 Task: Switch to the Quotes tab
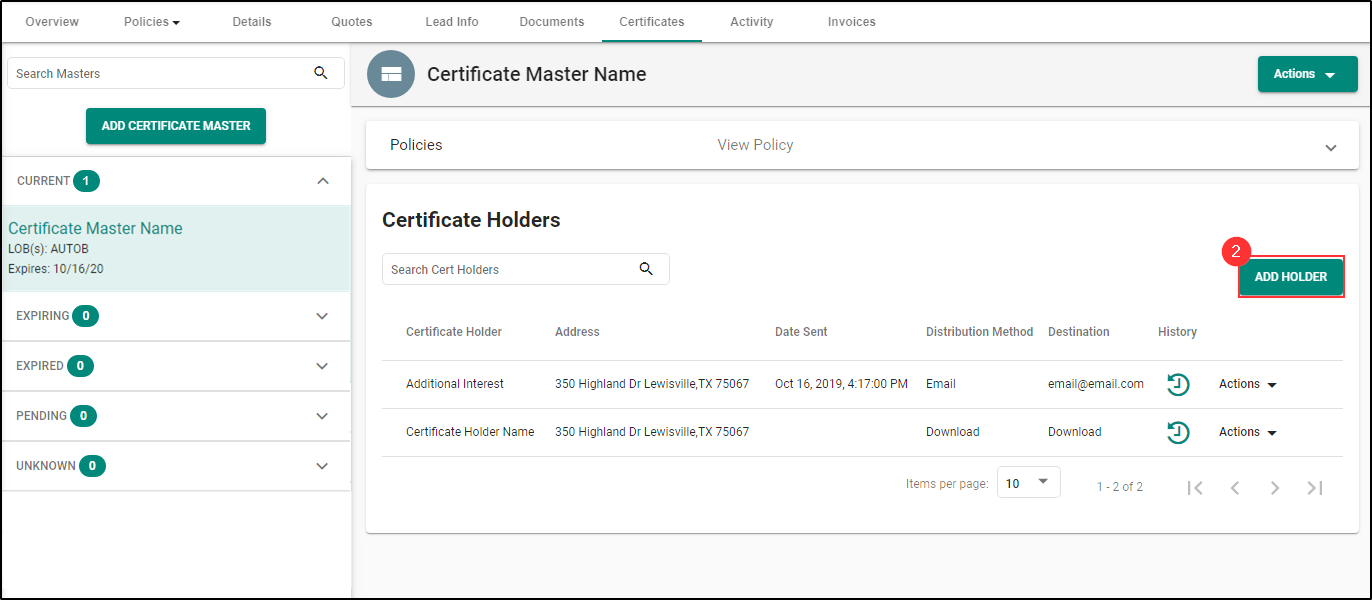352,21
